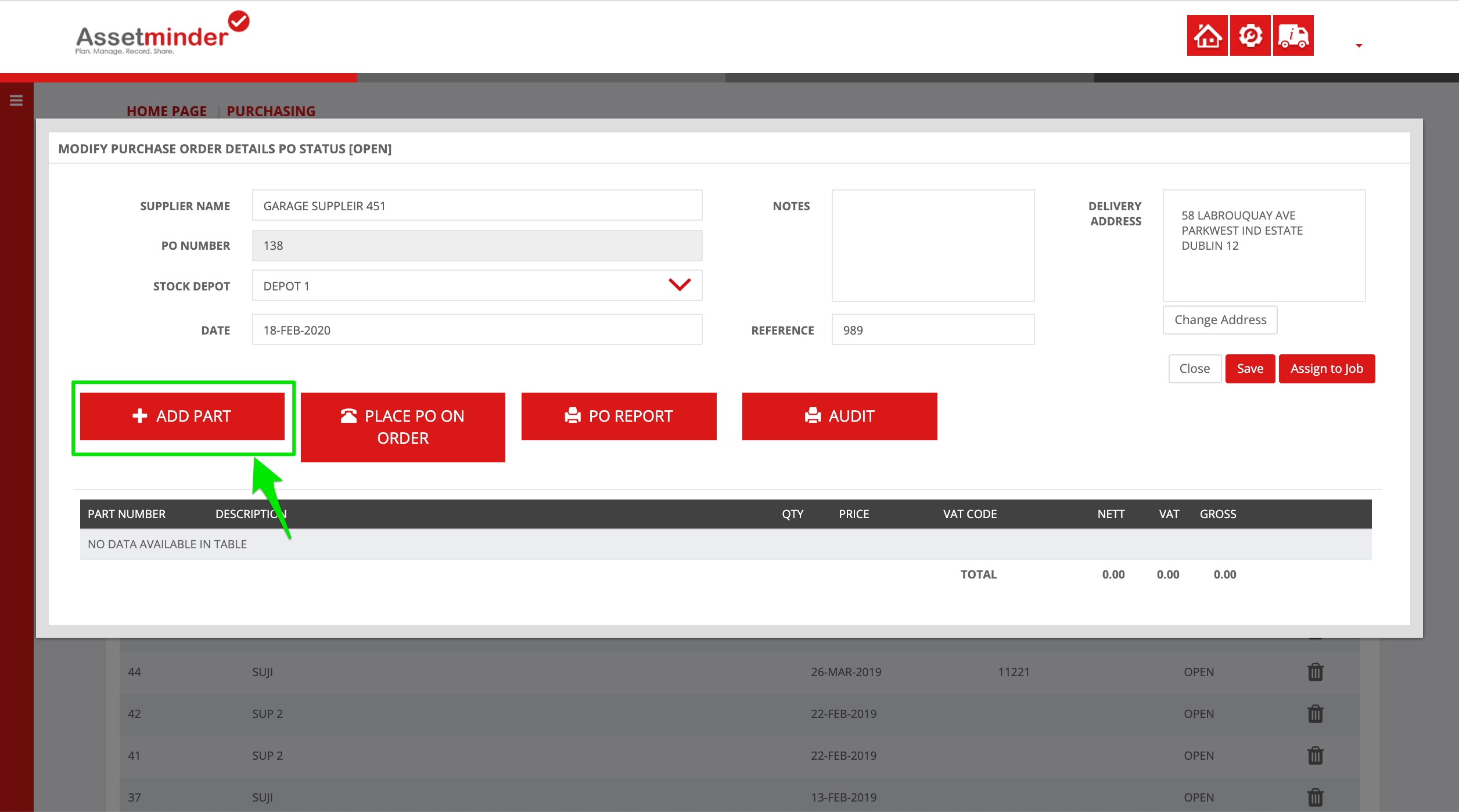Click the PO Number field

[x=477, y=246]
